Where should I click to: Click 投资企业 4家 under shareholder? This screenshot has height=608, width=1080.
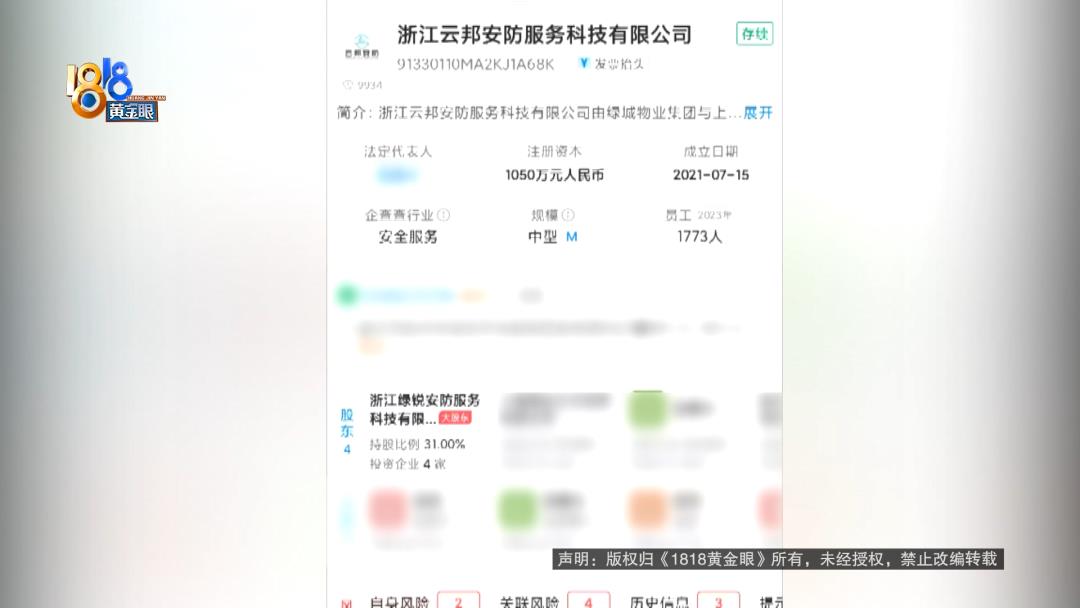[x=408, y=464]
